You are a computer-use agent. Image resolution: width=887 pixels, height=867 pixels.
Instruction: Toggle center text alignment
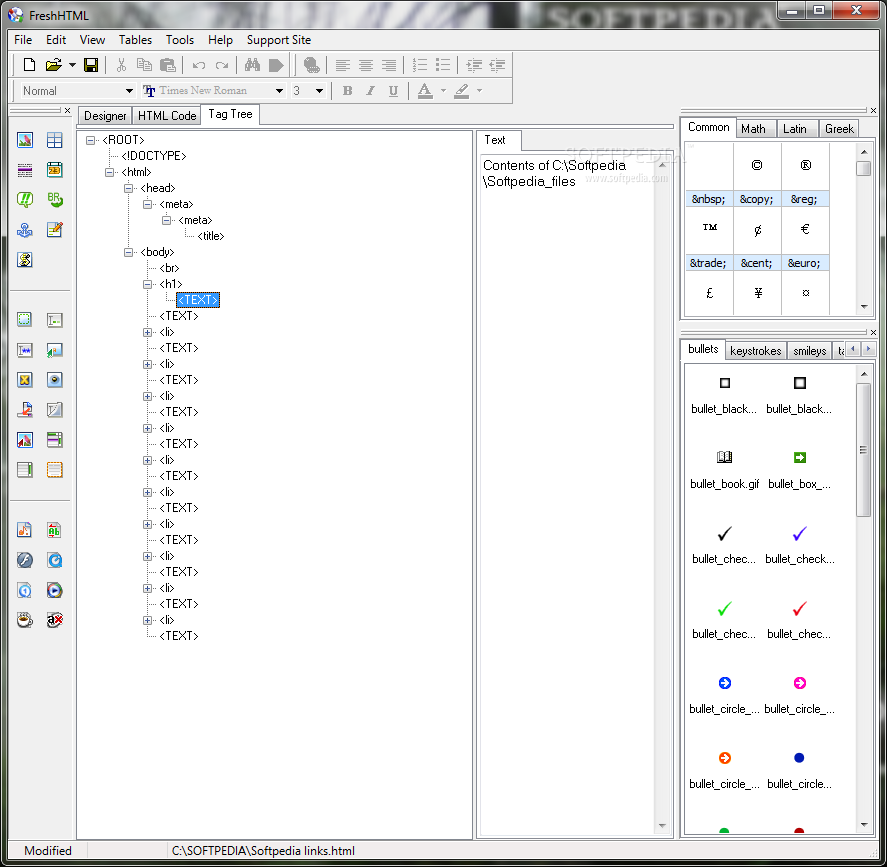pyautogui.click(x=365, y=65)
